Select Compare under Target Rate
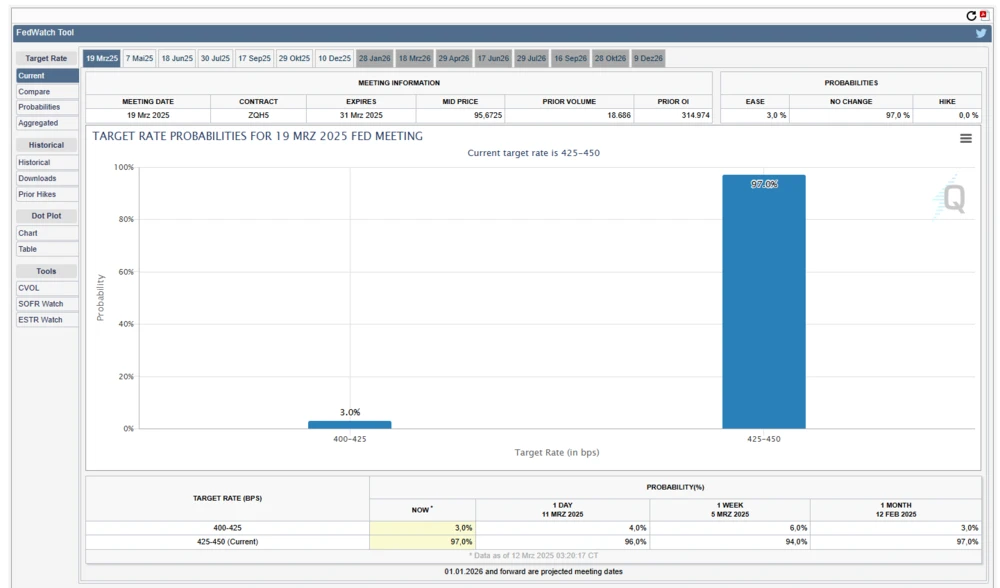 point(45,91)
